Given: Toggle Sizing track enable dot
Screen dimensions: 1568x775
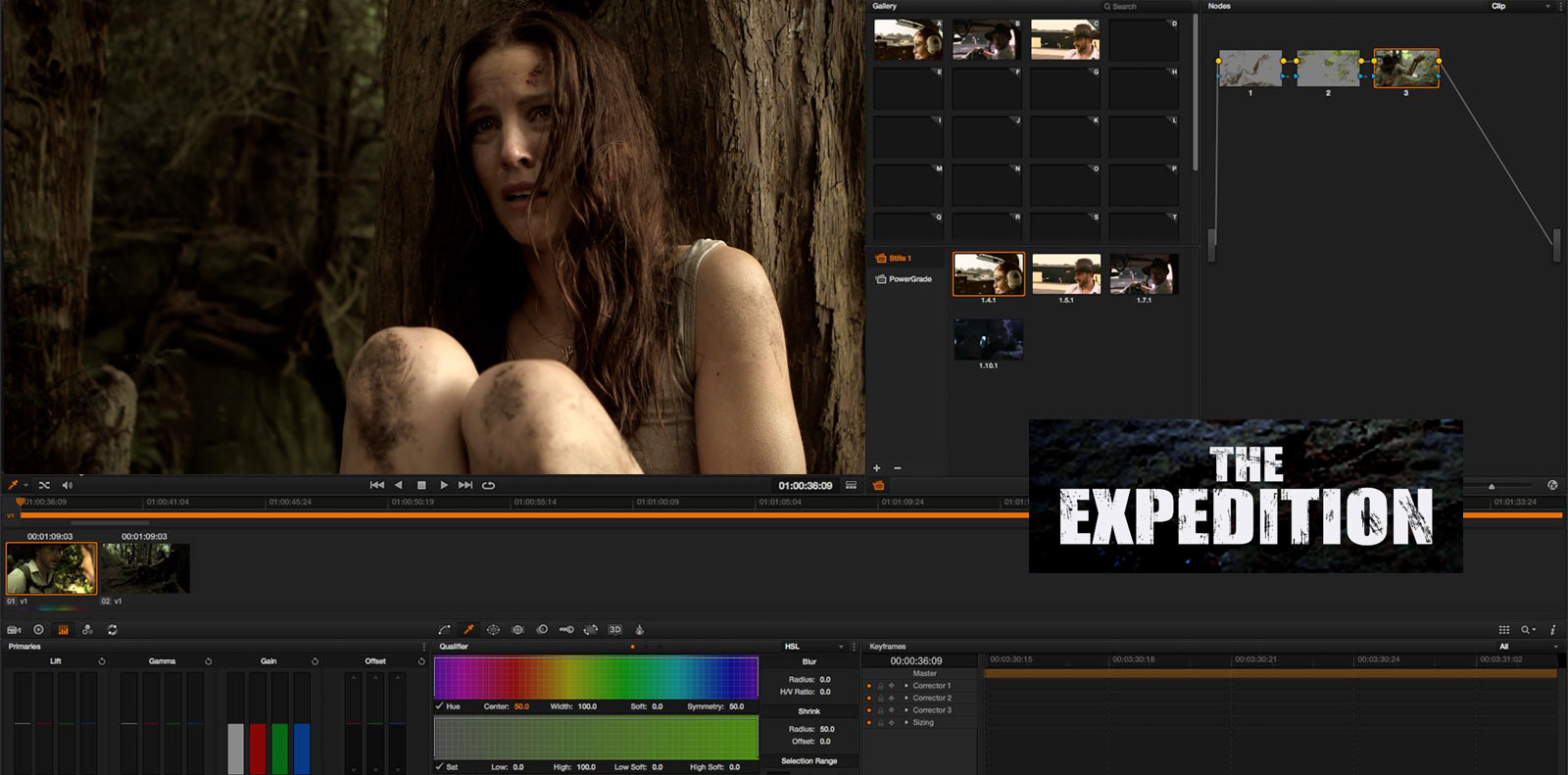Looking at the screenshot, I should 869,722.
